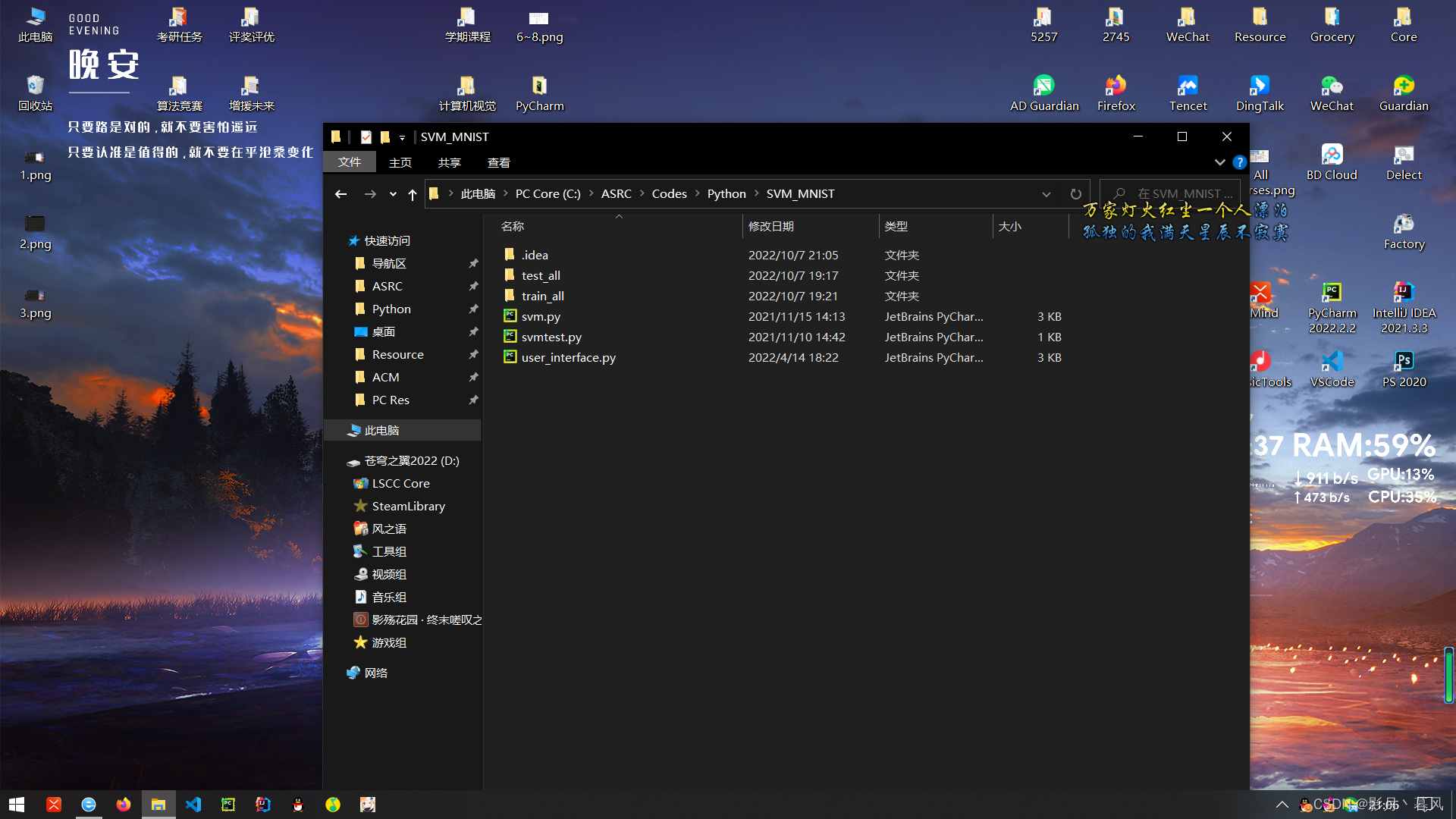
Task: Open the .idea folder icon
Action: click(510, 255)
